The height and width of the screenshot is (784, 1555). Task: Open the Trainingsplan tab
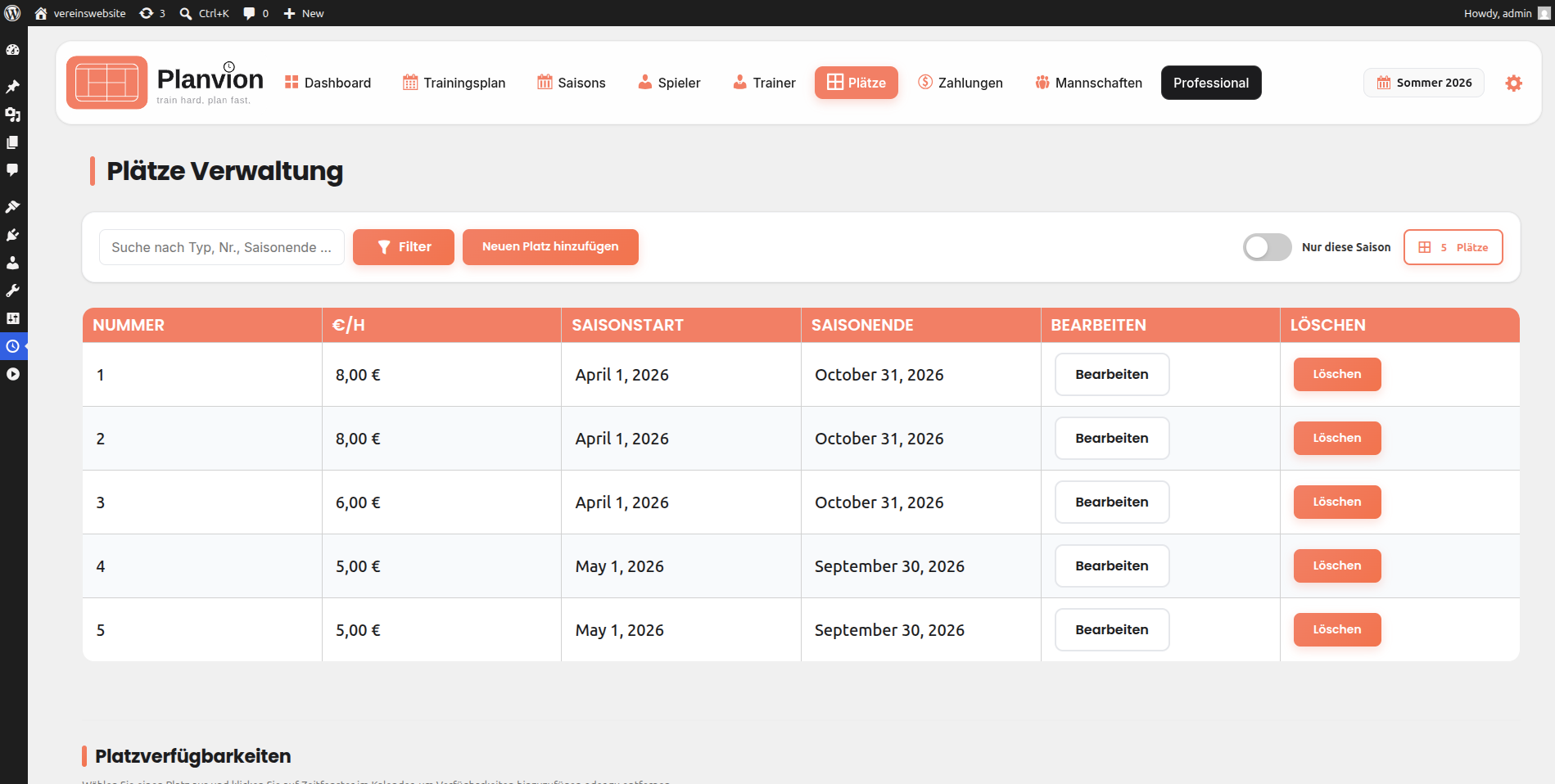click(x=454, y=83)
